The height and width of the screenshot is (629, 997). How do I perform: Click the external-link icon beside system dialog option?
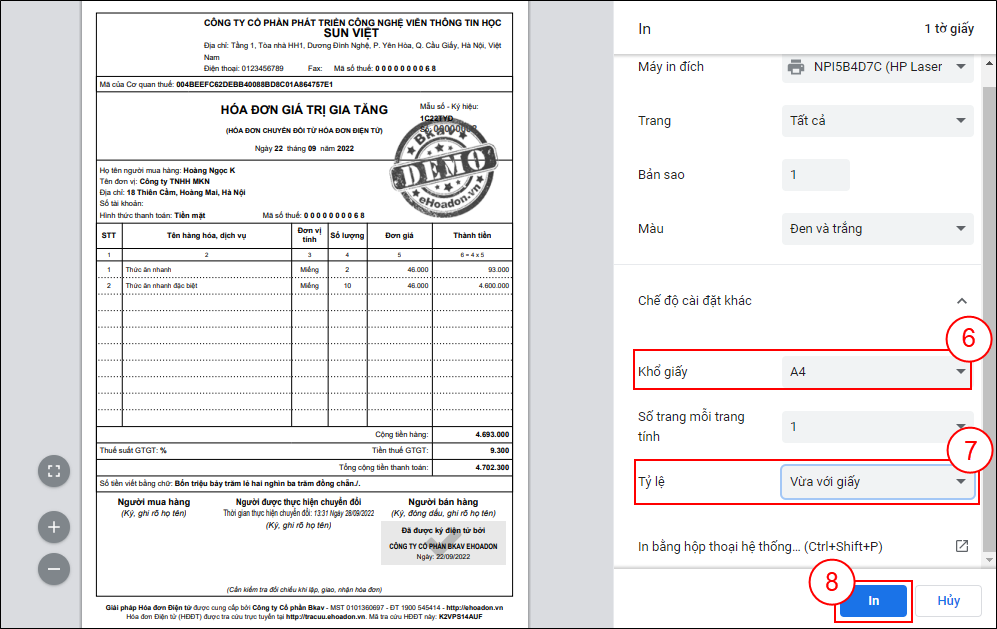click(x=961, y=546)
